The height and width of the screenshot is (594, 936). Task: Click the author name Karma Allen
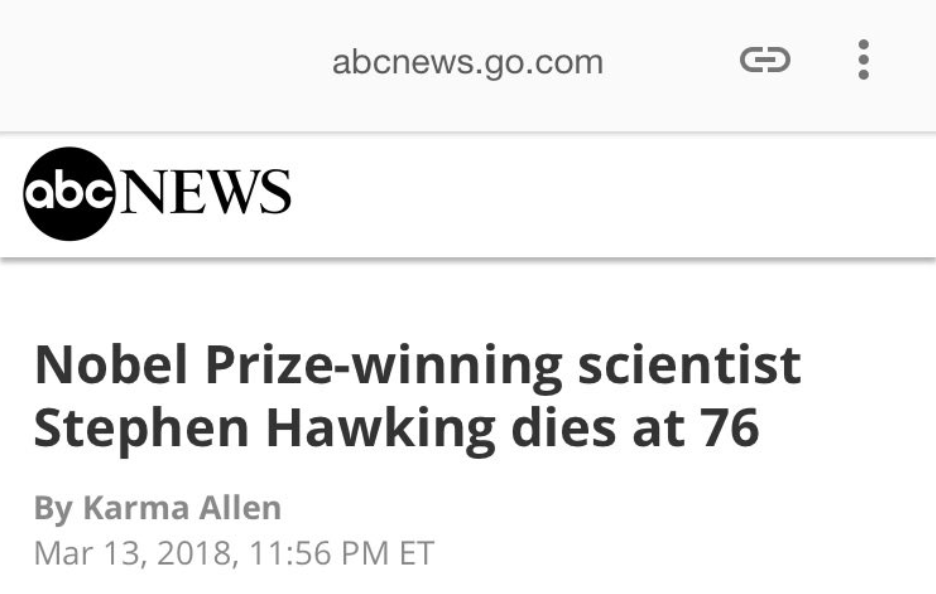click(181, 507)
